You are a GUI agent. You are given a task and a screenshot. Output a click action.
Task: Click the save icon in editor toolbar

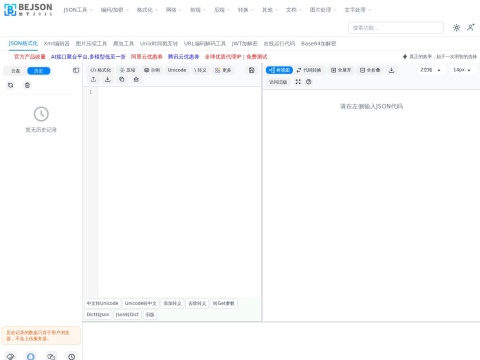click(252, 70)
